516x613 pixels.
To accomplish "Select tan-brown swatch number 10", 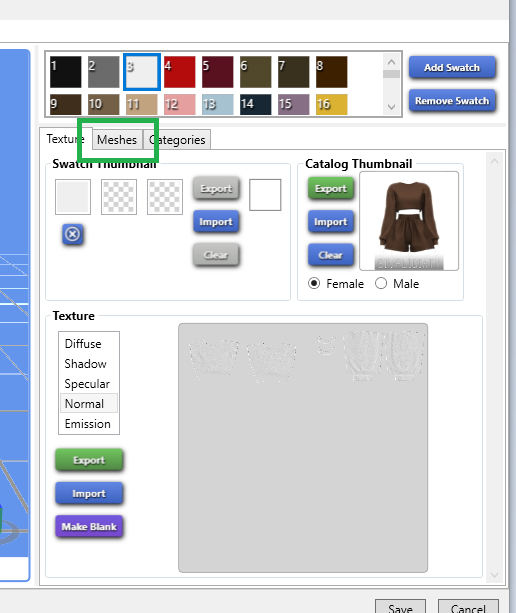I will (103, 104).
